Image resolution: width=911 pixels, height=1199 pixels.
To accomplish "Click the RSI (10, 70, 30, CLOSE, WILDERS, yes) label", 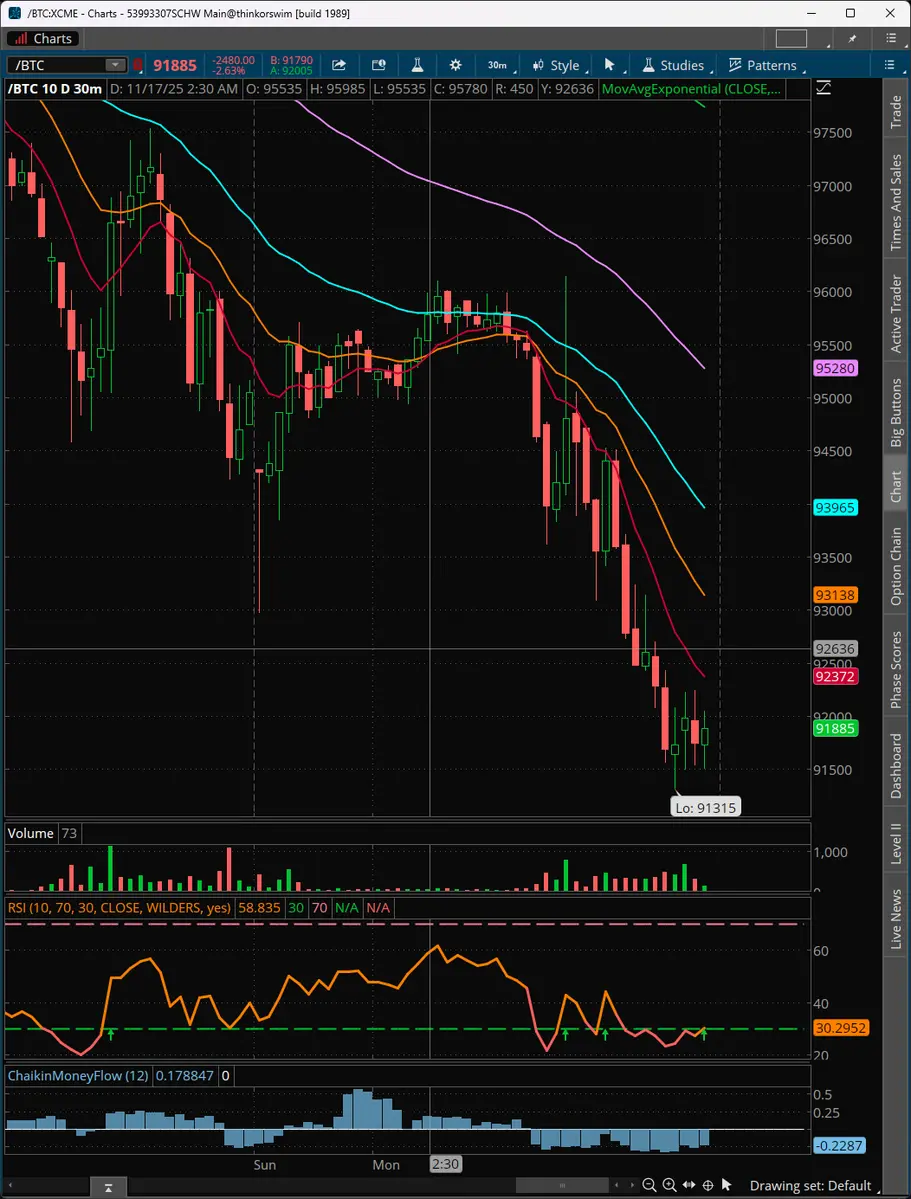I will 119,908.
